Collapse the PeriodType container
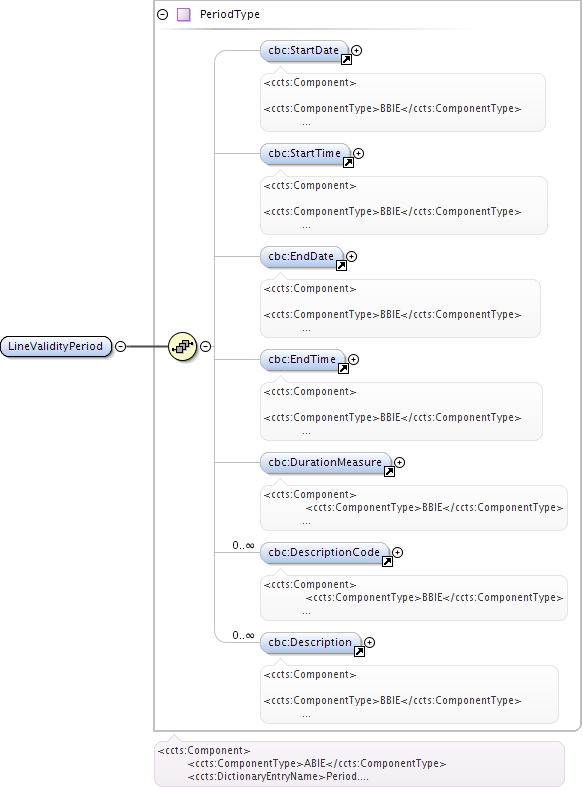 point(162,14)
